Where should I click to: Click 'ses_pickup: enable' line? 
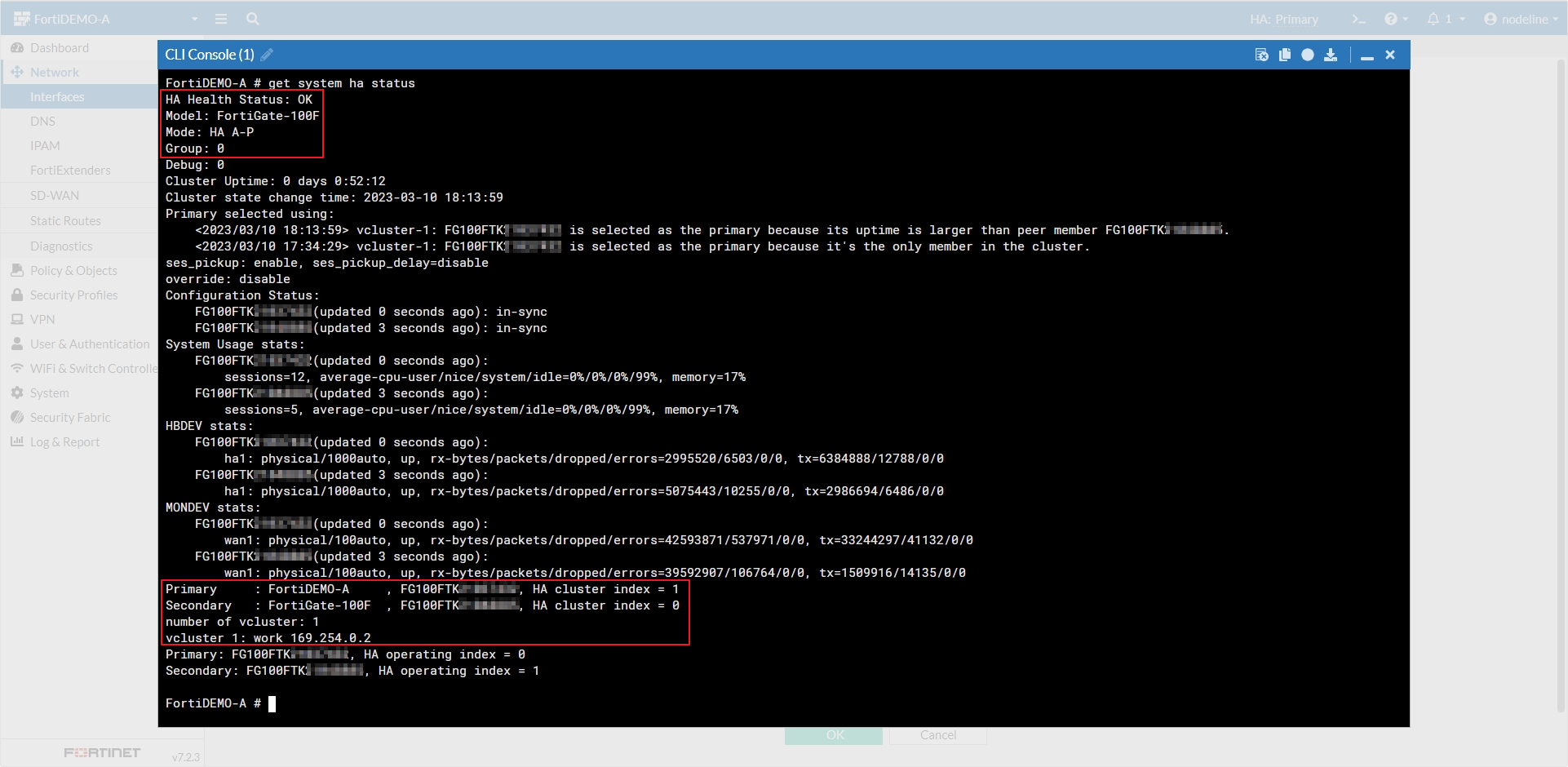pos(327,263)
